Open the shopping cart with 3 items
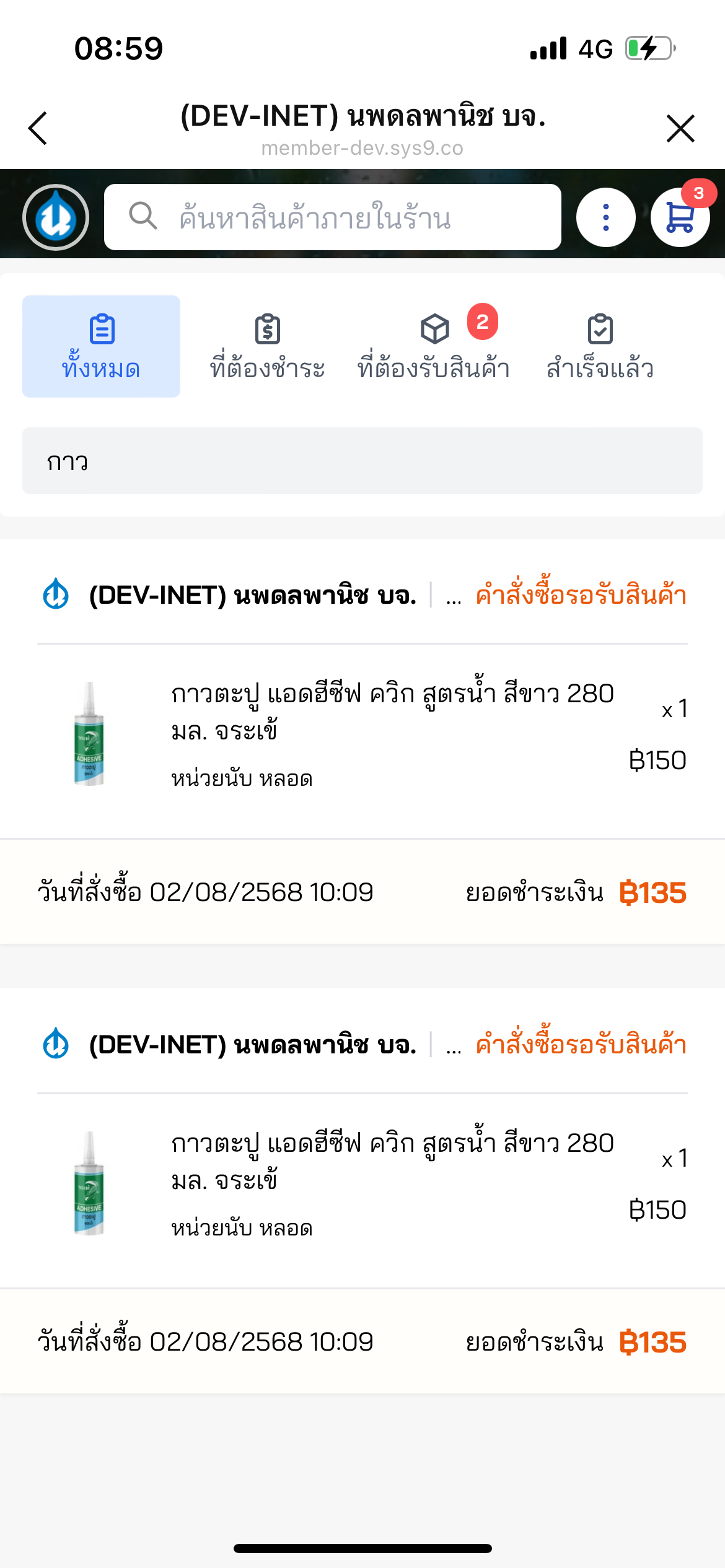 [680, 217]
